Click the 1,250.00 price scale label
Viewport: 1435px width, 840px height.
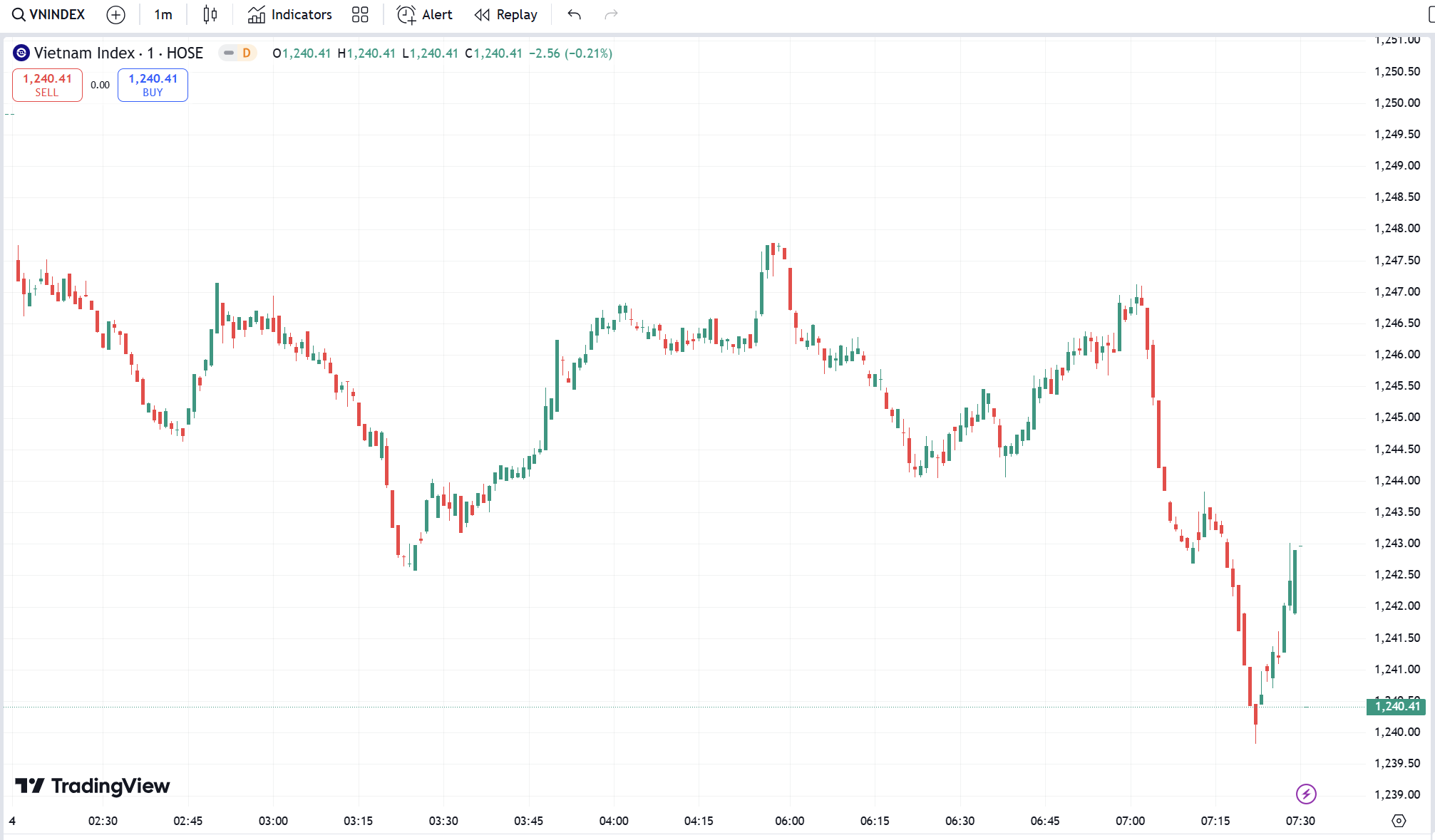1397,103
